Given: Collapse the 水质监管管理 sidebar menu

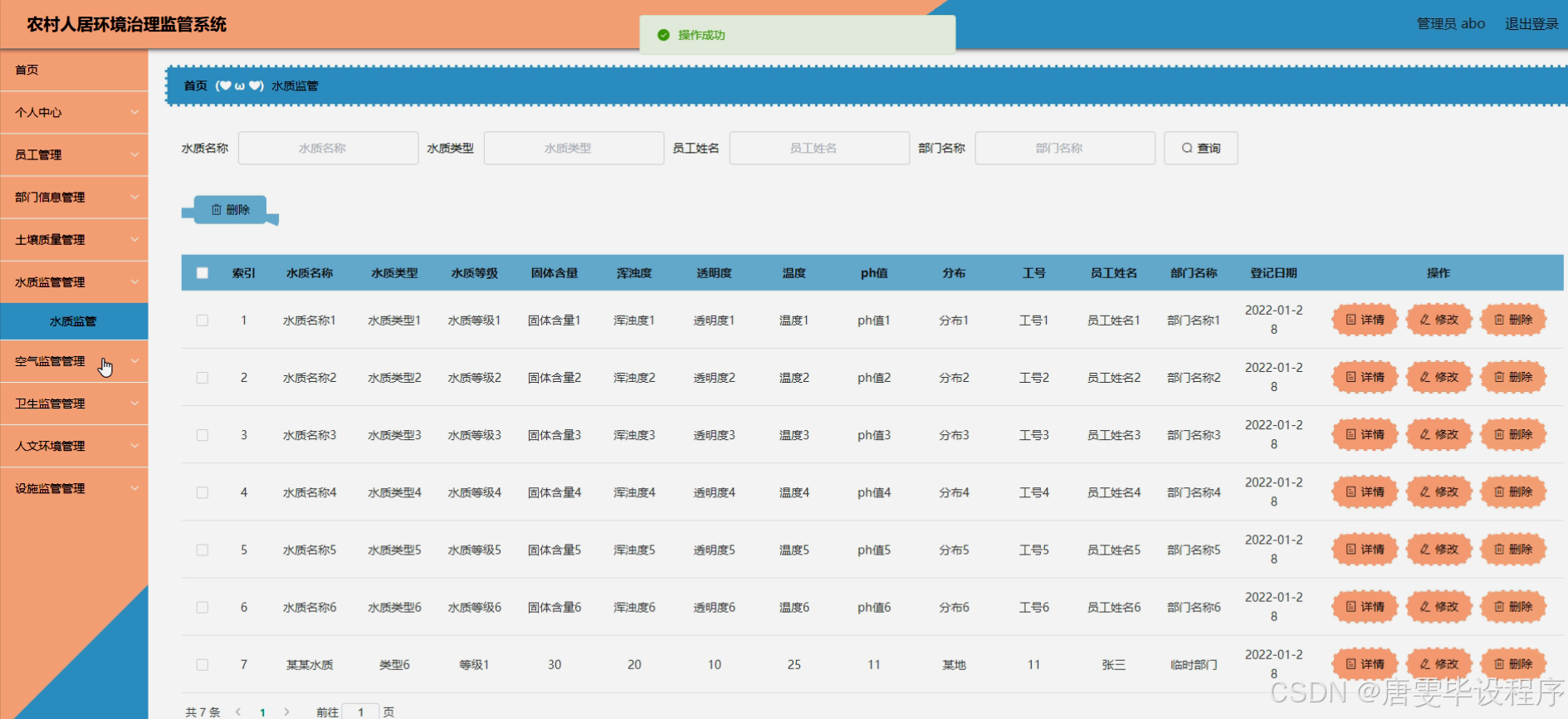Looking at the screenshot, I should (74, 281).
